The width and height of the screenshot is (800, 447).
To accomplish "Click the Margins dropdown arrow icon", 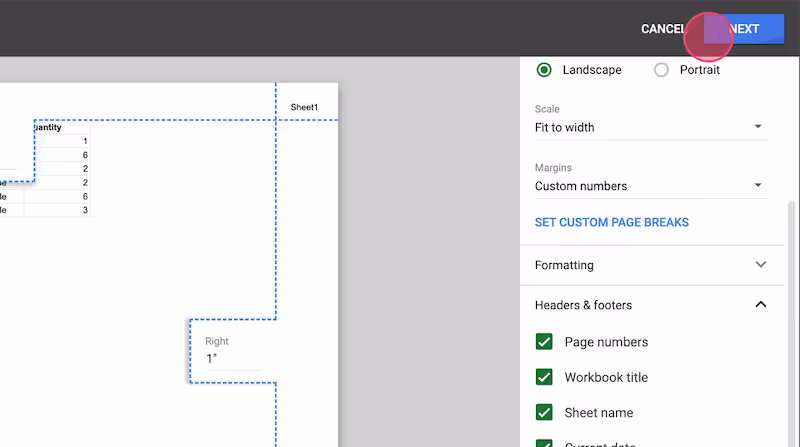I will 758,185.
